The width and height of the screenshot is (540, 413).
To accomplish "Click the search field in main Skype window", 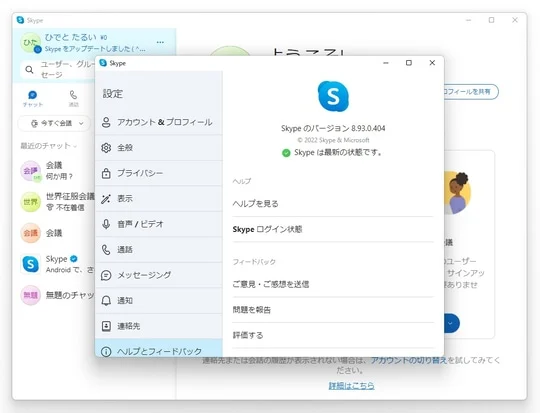I will (x=59, y=70).
